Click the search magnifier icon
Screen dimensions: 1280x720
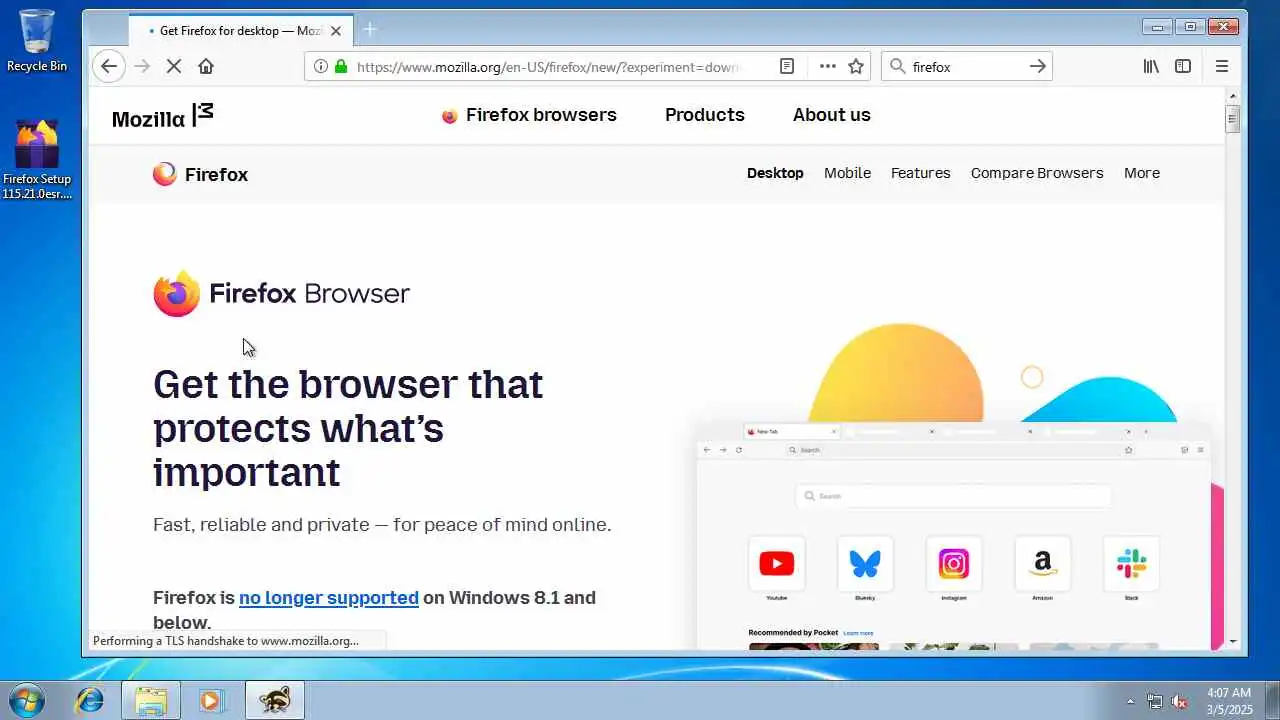point(897,66)
